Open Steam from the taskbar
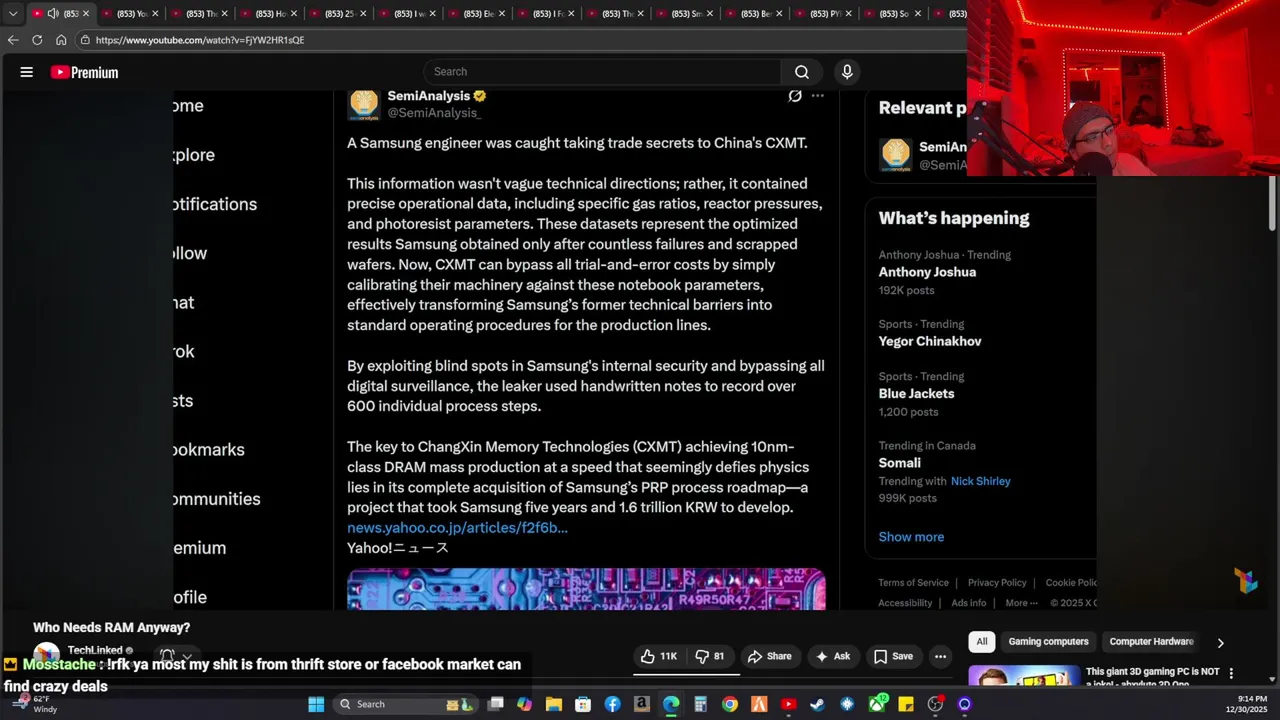Viewport: 1280px width, 720px height. coord(817,704)
